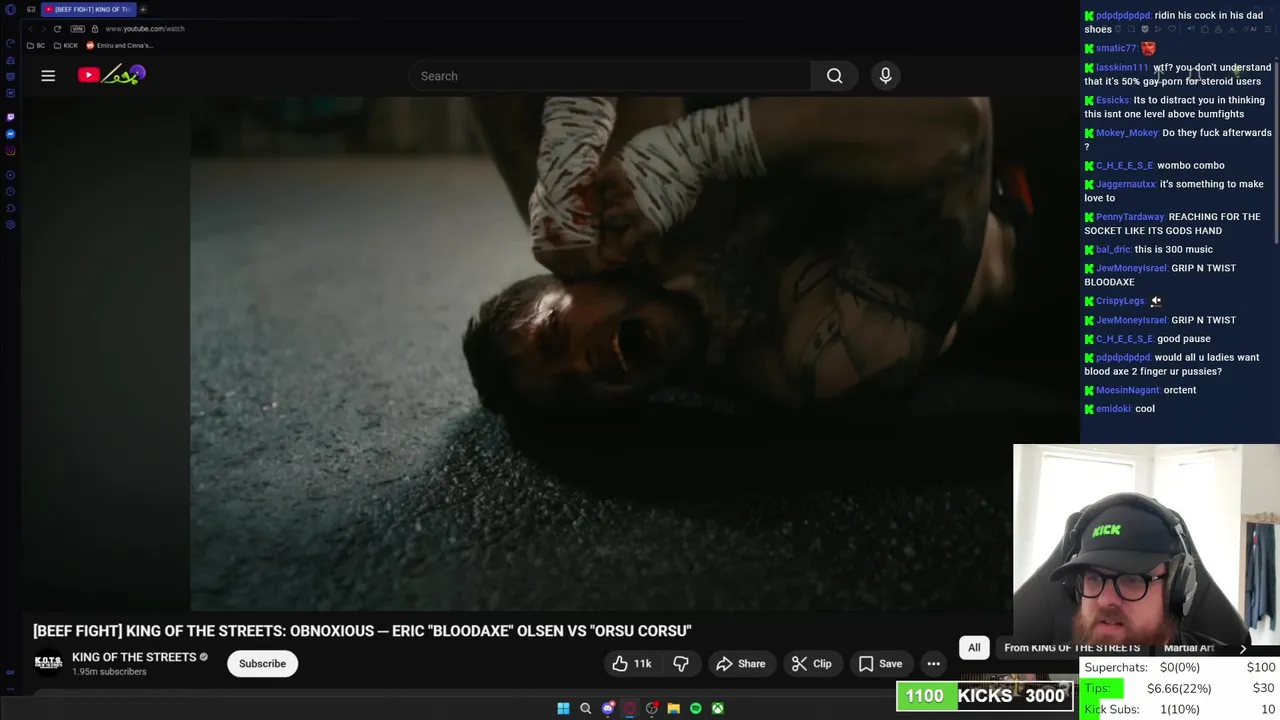Open the YouTube hamburger guide menu
The width and height of the screenshot is (1280, 720).
[48, 76]
